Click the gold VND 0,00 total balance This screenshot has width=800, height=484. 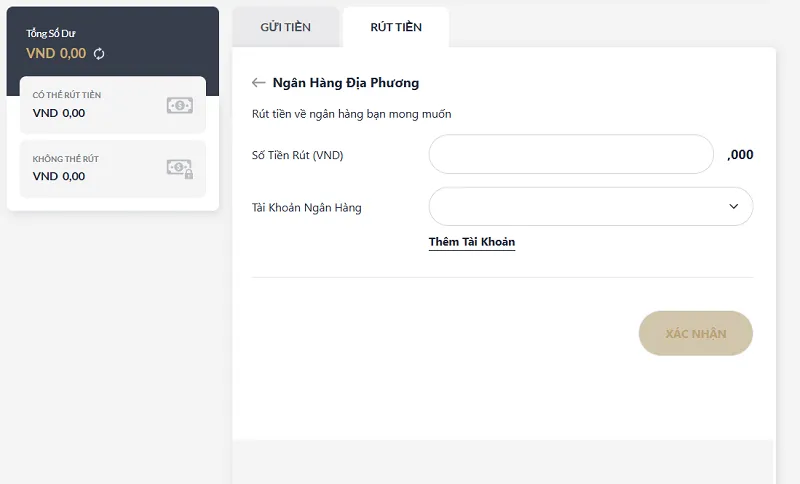click(x=56, y=54)
